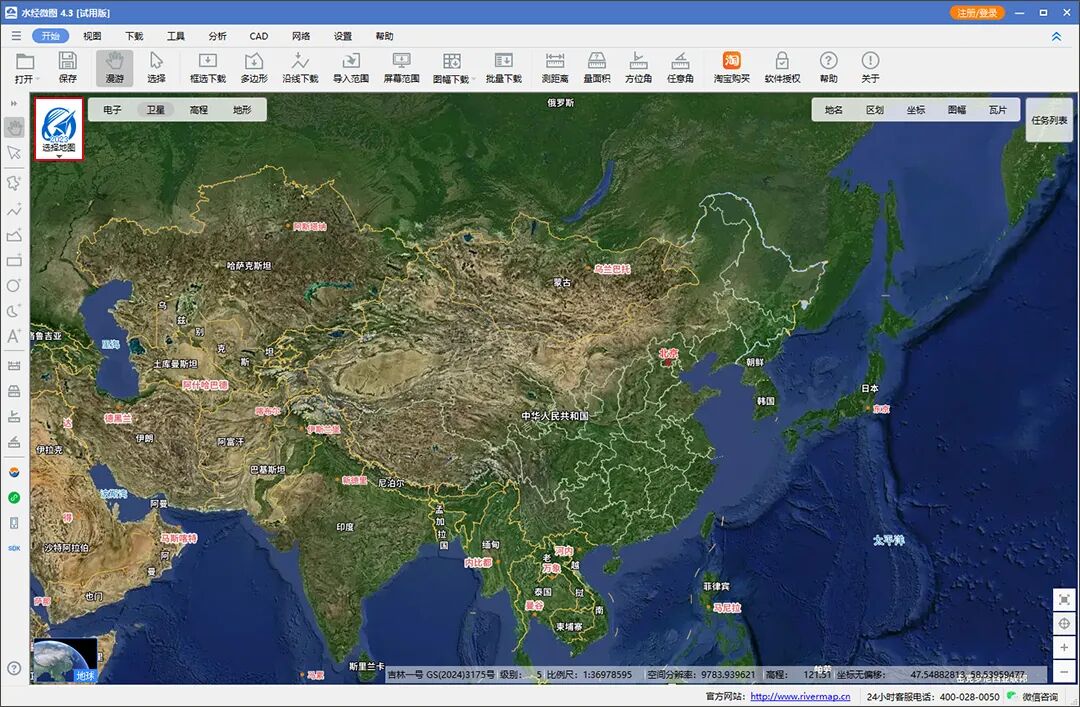This screenshot has height=707, width=1080.
Task: Open 软件授权 software license
Action: pos(782,68)
